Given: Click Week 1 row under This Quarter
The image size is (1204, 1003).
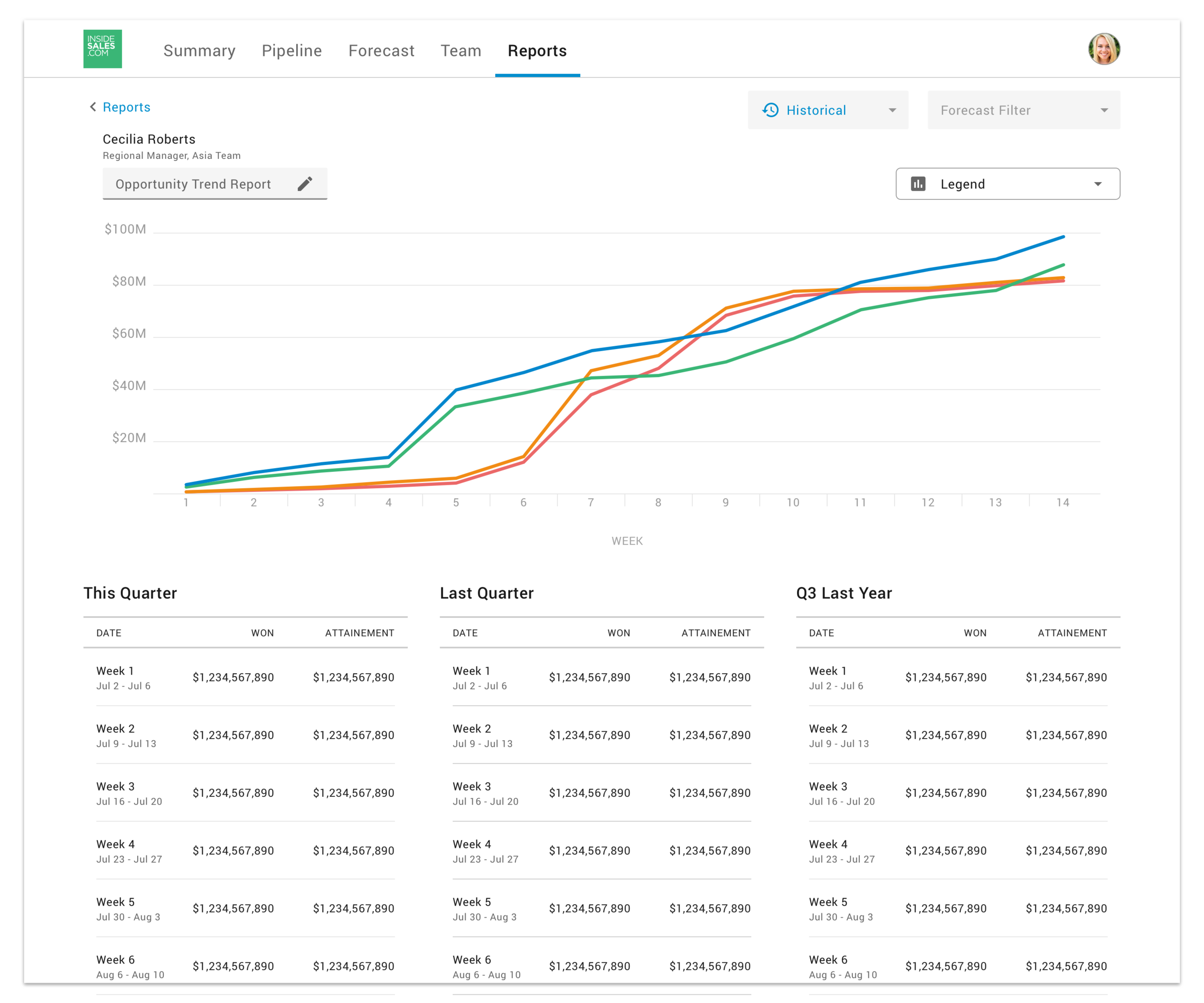Looking at the screenshot, I should [241, 677].
